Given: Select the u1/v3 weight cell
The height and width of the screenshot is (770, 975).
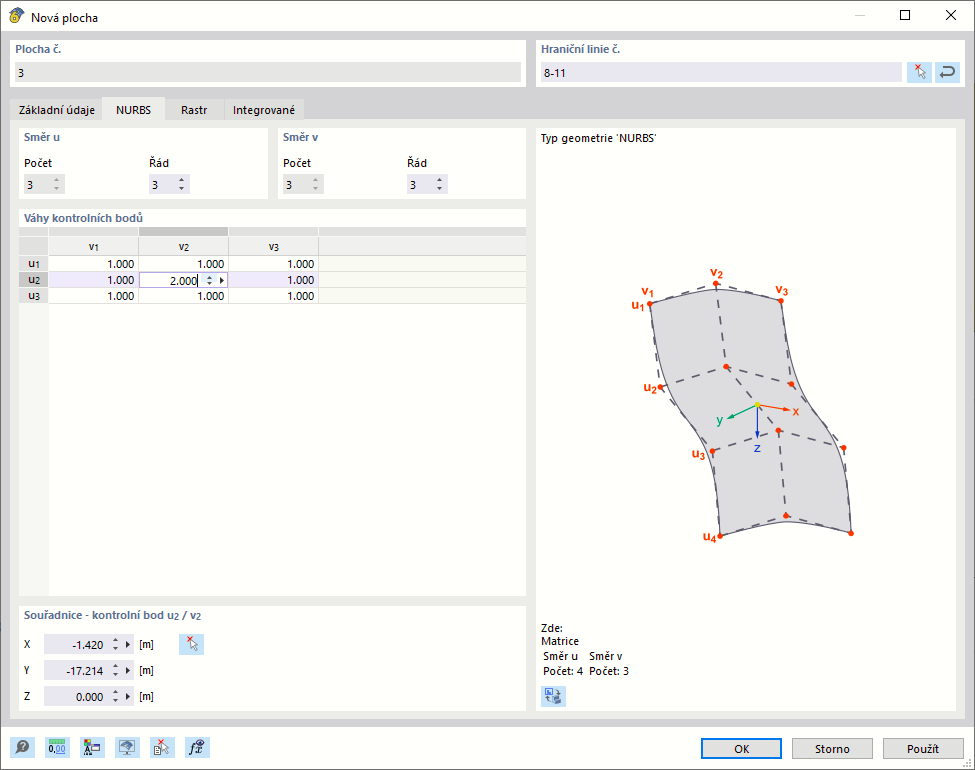Looking at the screenshot, I should tap(274, 264).
